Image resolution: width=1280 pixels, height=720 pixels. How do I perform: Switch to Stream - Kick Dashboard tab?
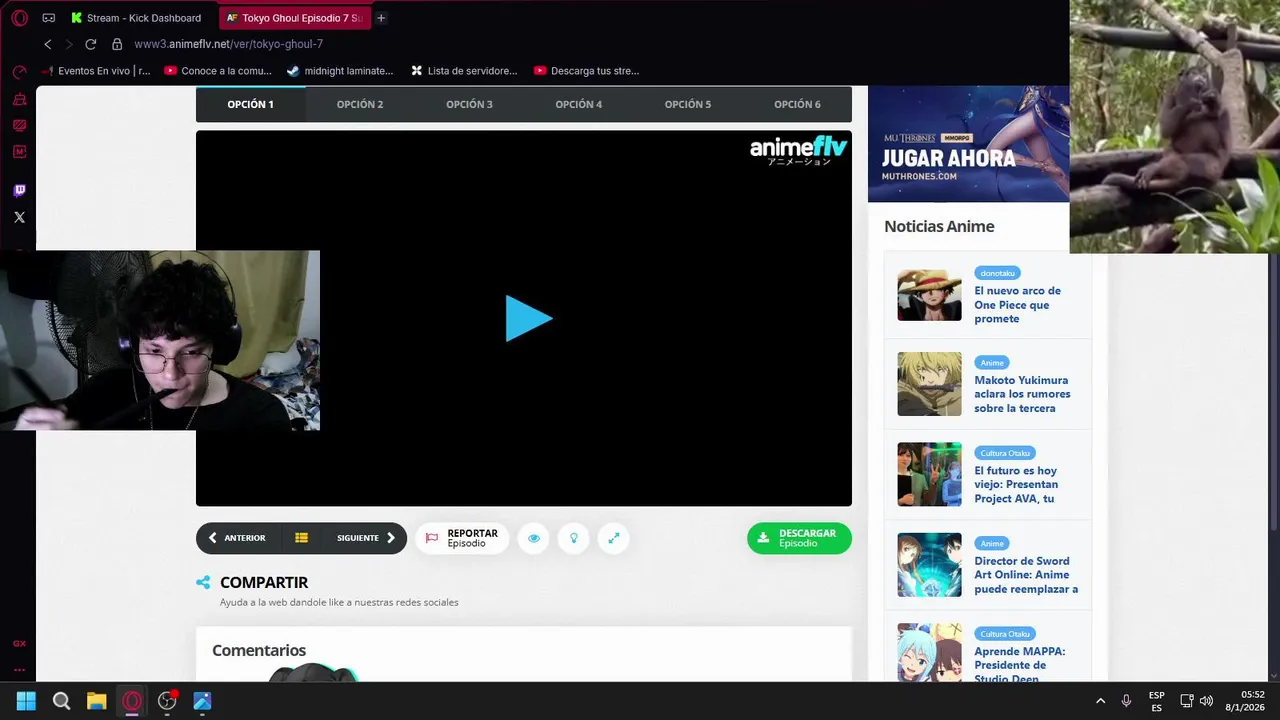(139, 18)
